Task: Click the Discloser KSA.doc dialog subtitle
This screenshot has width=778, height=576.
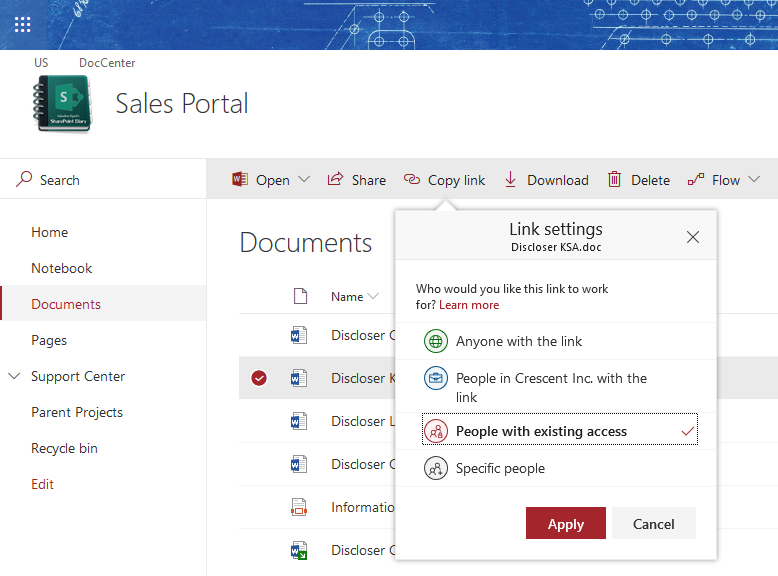Action: pos(556,247)
